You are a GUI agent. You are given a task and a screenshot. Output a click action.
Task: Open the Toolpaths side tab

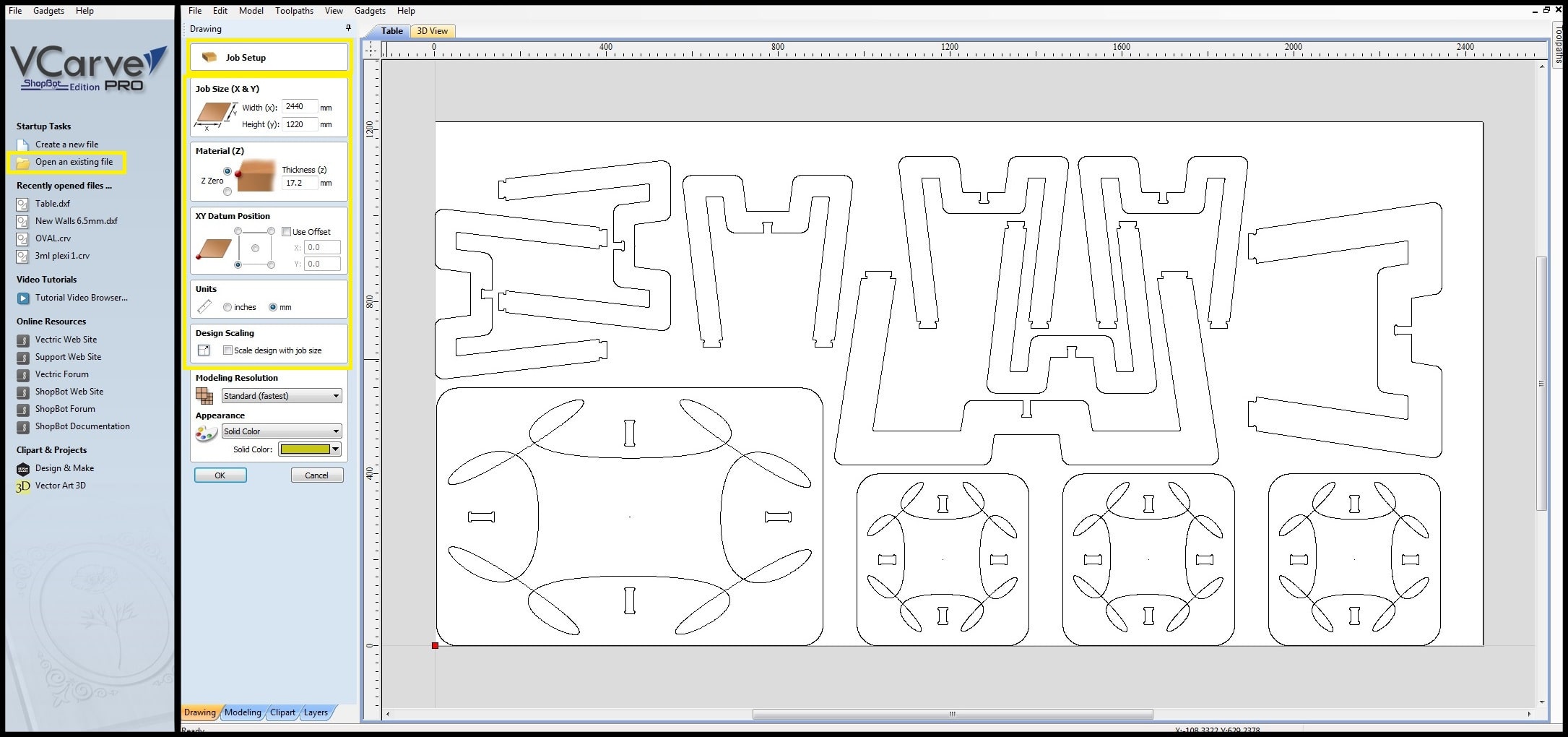1559,45
